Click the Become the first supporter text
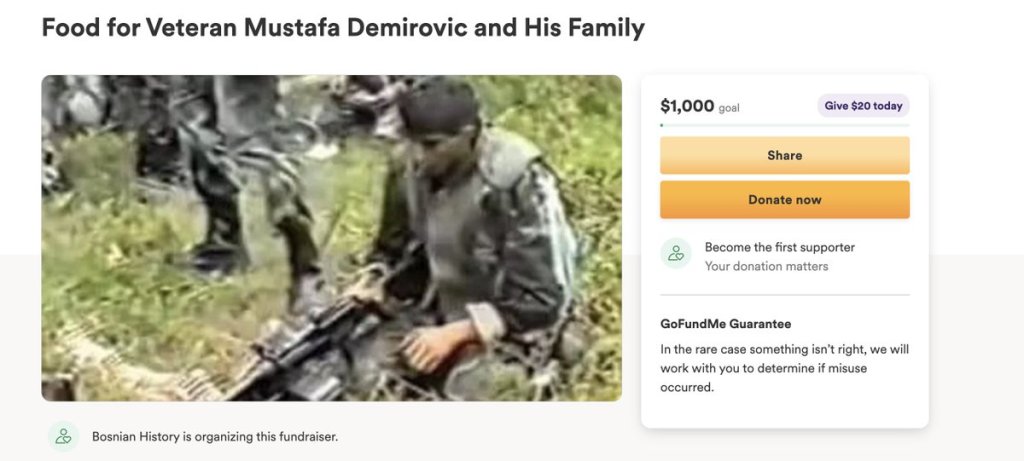The height and width of the screenshot is (461, 1024). [x=780, y=247]
